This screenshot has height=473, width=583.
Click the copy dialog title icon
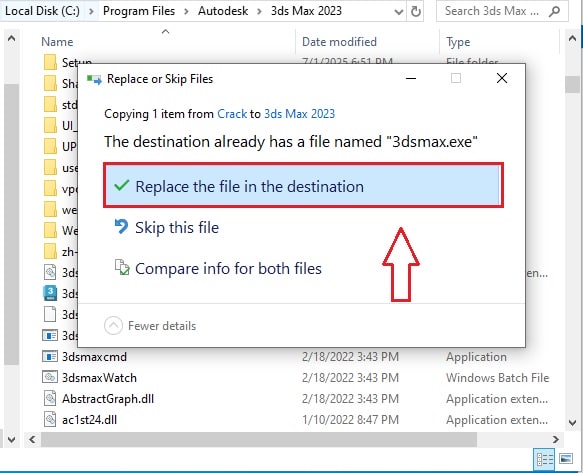pyautogui.click(x=94, y=79)
